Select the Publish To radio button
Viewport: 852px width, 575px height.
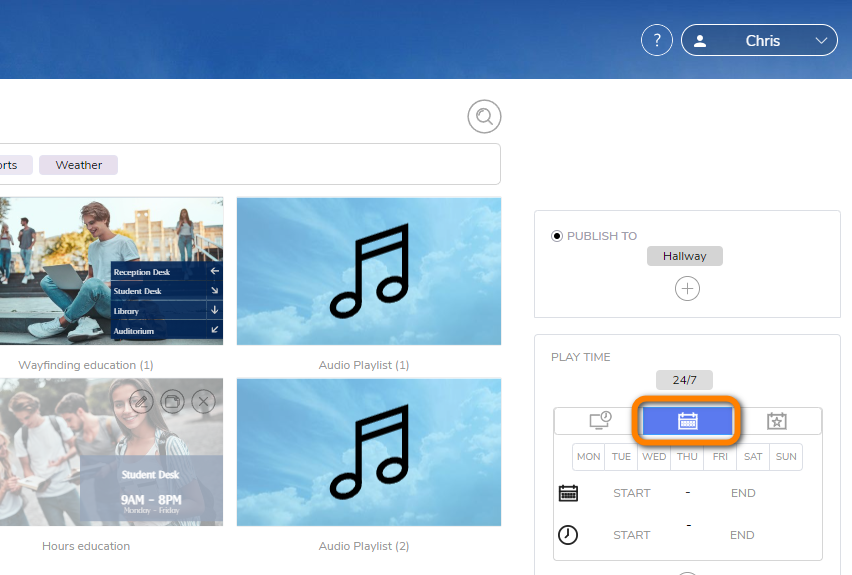tap(556, 236)
